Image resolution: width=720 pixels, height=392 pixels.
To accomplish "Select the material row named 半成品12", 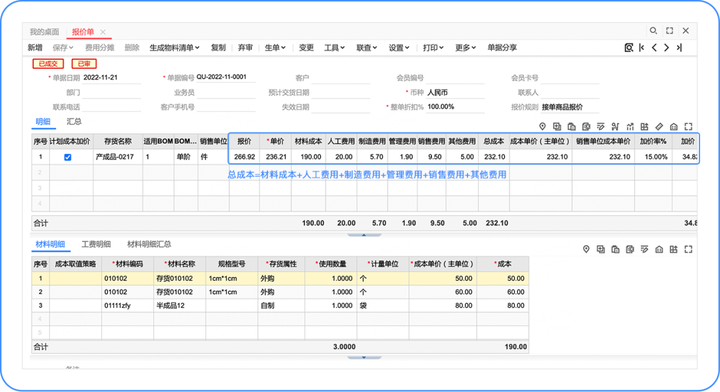I will 280,306.
